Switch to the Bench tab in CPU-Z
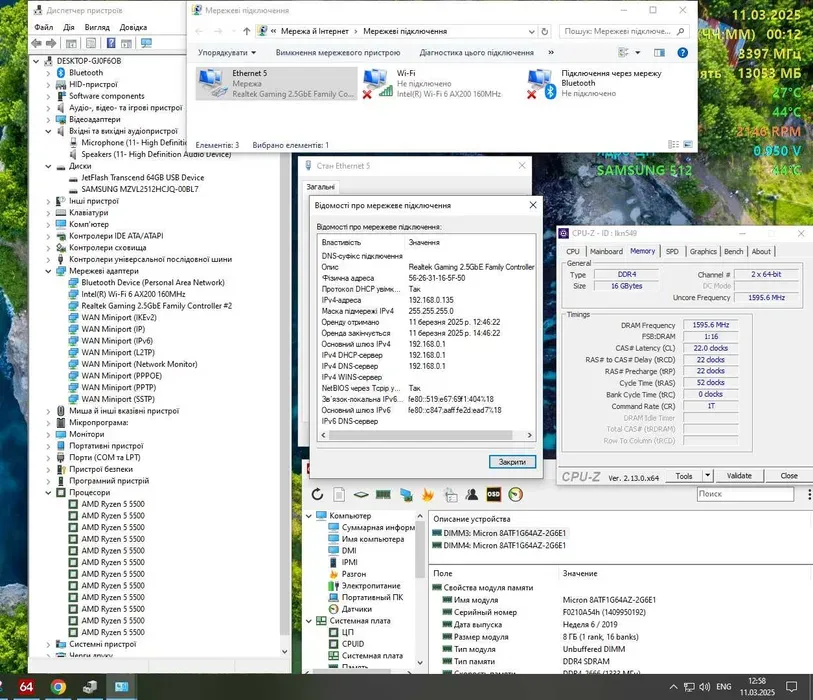The width and height of the screenshot is (813, 700). point(734,251)
